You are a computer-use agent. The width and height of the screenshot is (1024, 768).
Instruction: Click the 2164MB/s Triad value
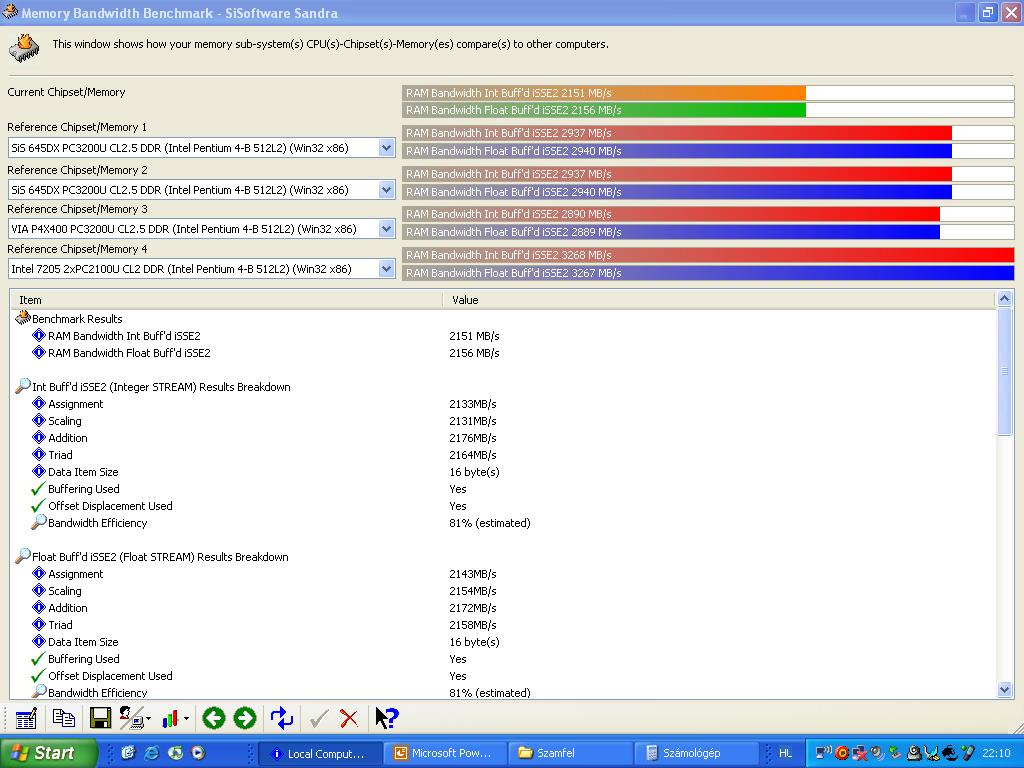click(x=473, y=455)
